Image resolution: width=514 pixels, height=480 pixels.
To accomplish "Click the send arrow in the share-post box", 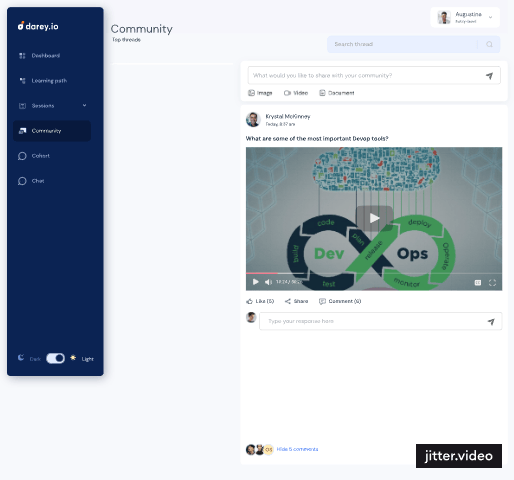I will click(x=489, y=76).
